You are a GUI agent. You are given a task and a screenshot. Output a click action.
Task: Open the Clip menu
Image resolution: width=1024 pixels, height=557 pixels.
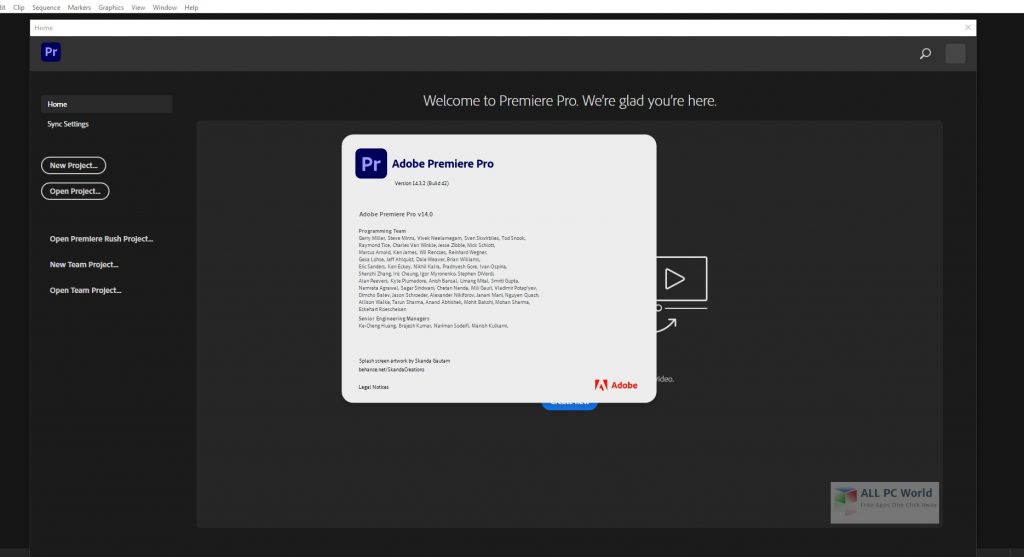18,7
